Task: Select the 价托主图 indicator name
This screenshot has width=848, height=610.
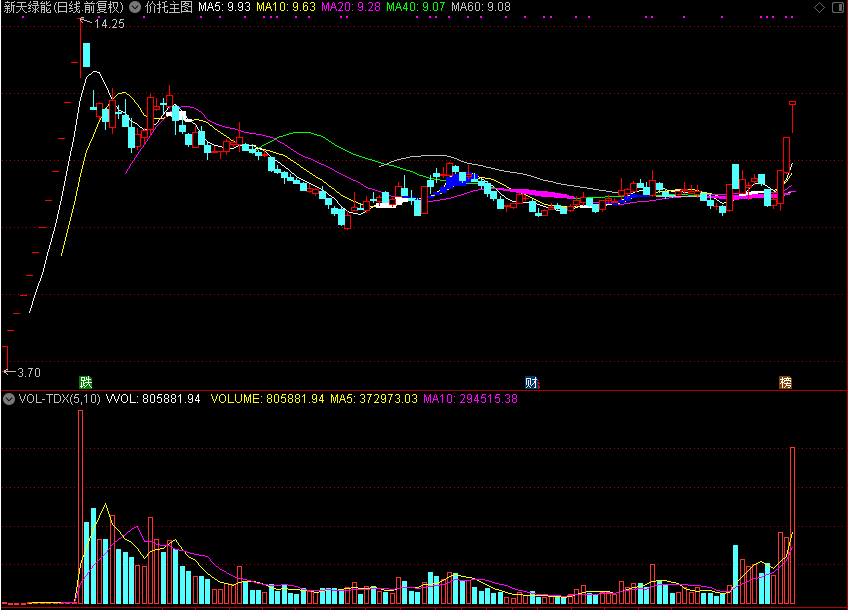Action: coord(169,7)
